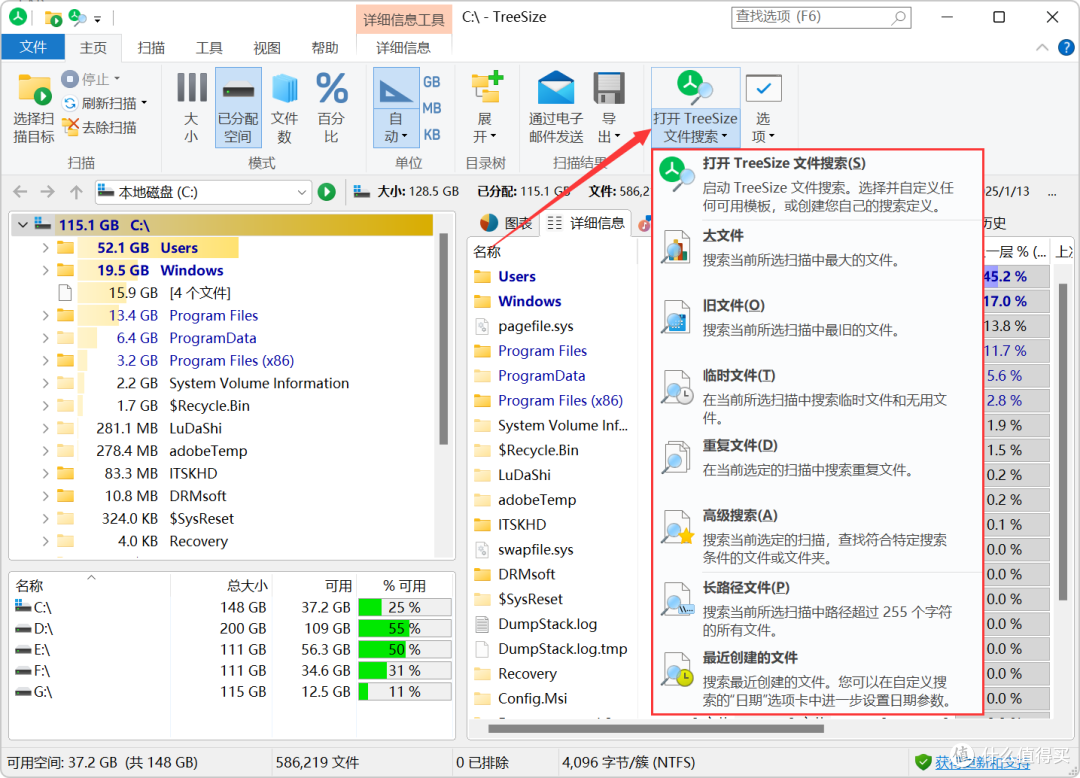Choose the 长路径文件(P) search option
The height and width of the screenshot is (778, 1080).
817,609
